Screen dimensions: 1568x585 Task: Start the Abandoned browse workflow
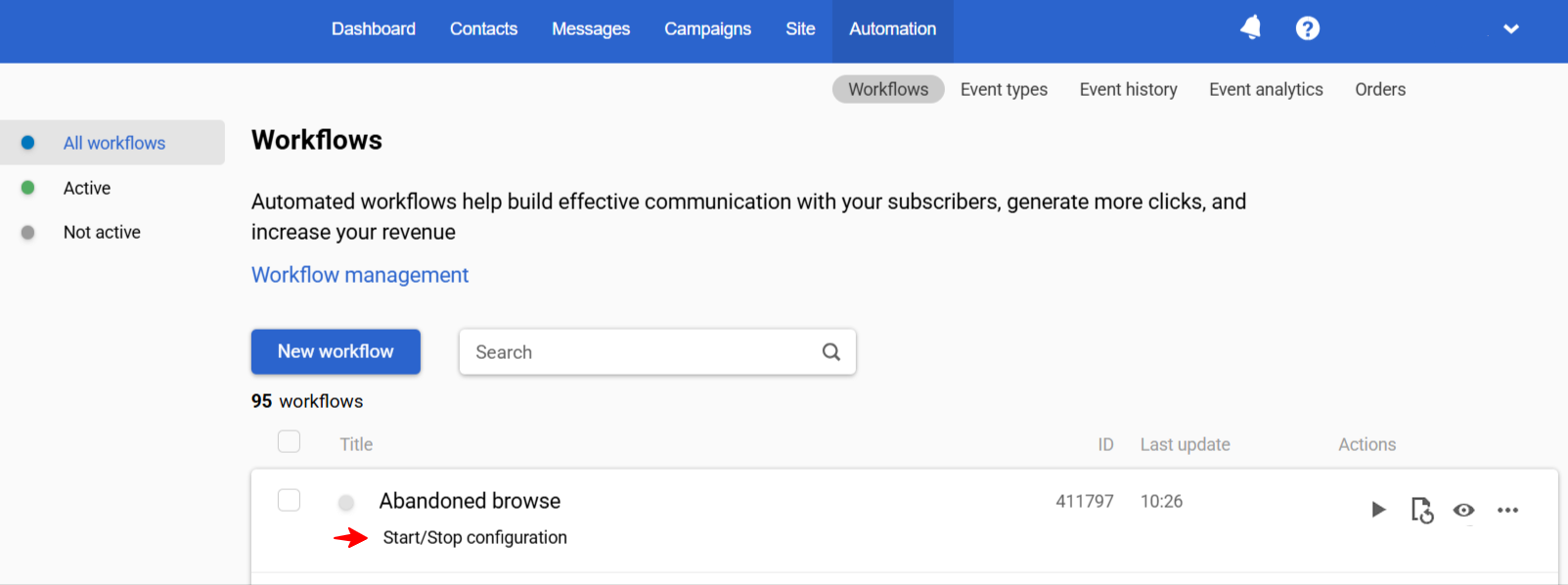pos(1378,510)
